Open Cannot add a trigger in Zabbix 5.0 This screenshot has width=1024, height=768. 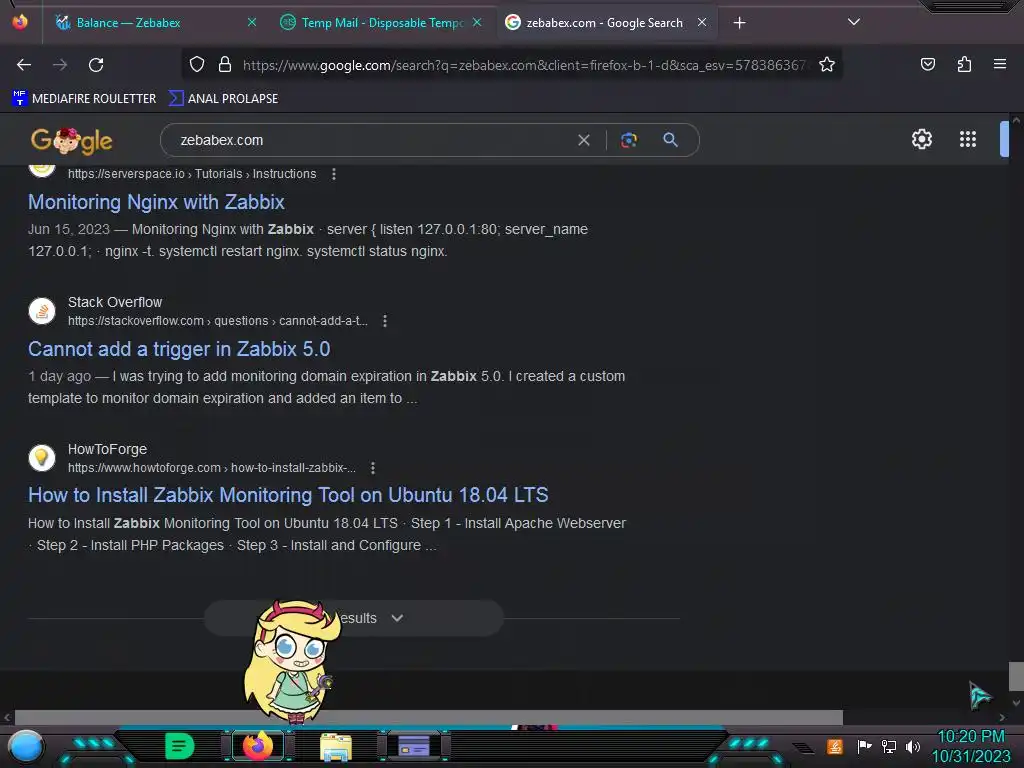pos(179,349)
